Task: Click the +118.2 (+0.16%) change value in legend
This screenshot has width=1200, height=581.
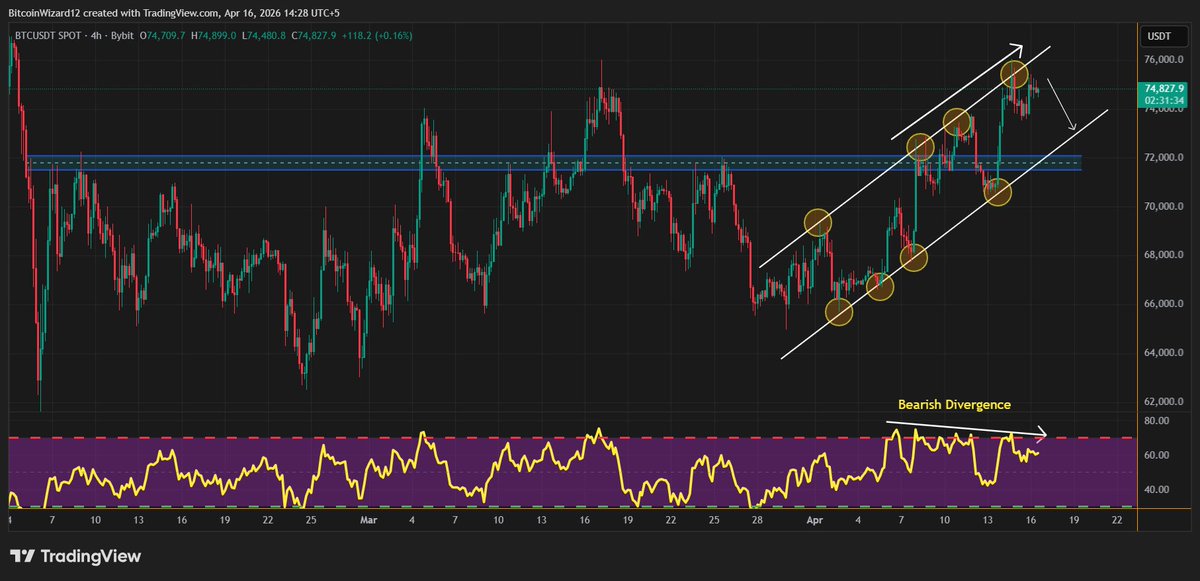Action: (x=375, y=36)
